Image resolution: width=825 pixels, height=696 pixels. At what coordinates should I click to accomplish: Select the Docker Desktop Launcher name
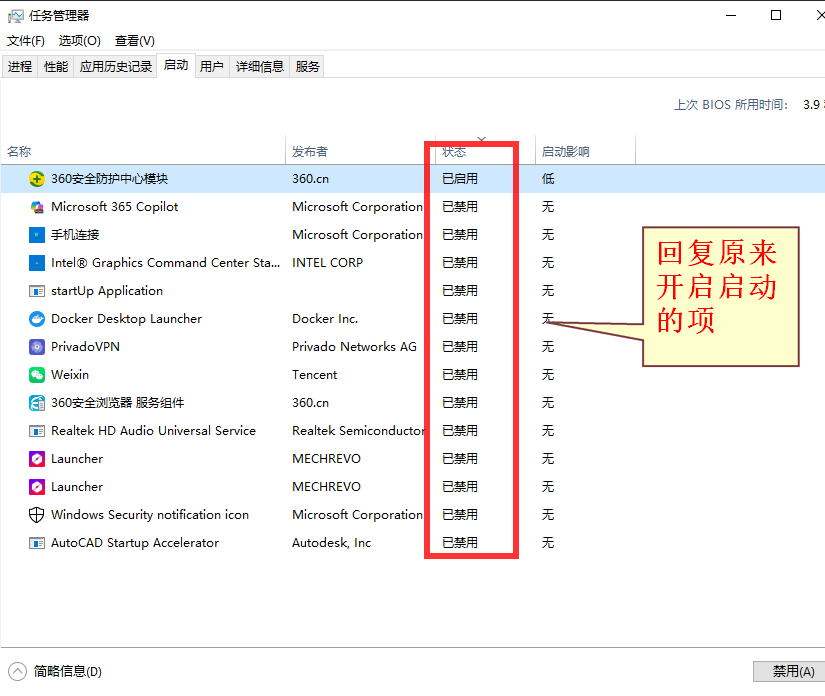point(126,319)
